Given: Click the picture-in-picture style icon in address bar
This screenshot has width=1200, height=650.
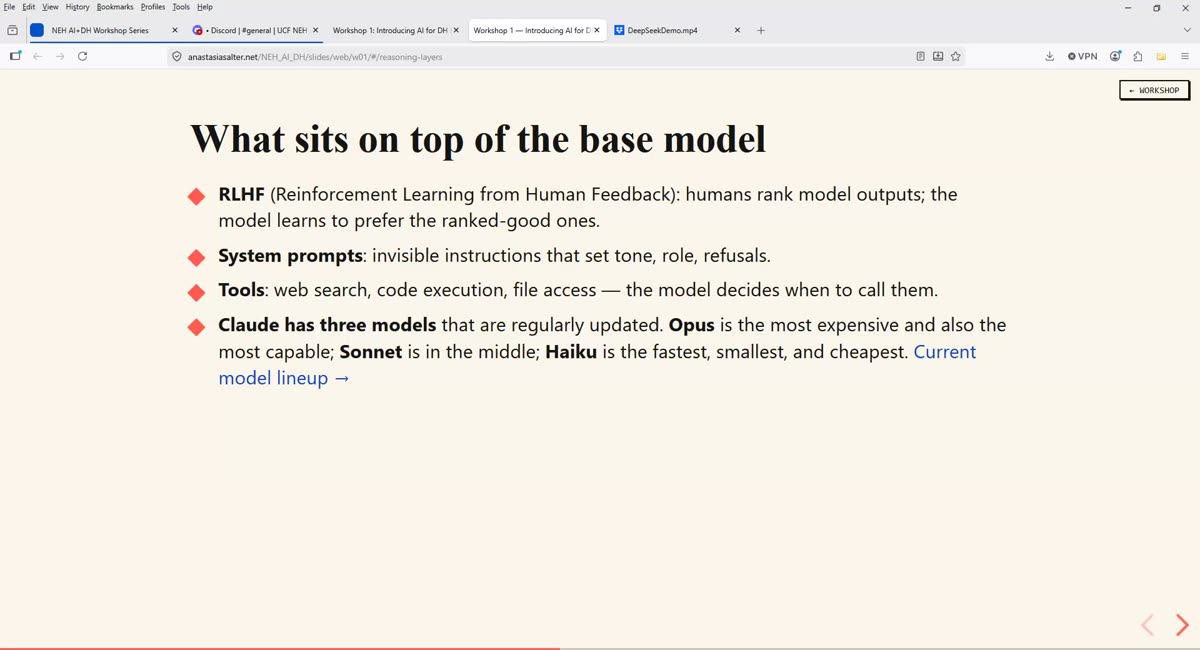Looking at the screenshot, I should (x=938, y=57).
